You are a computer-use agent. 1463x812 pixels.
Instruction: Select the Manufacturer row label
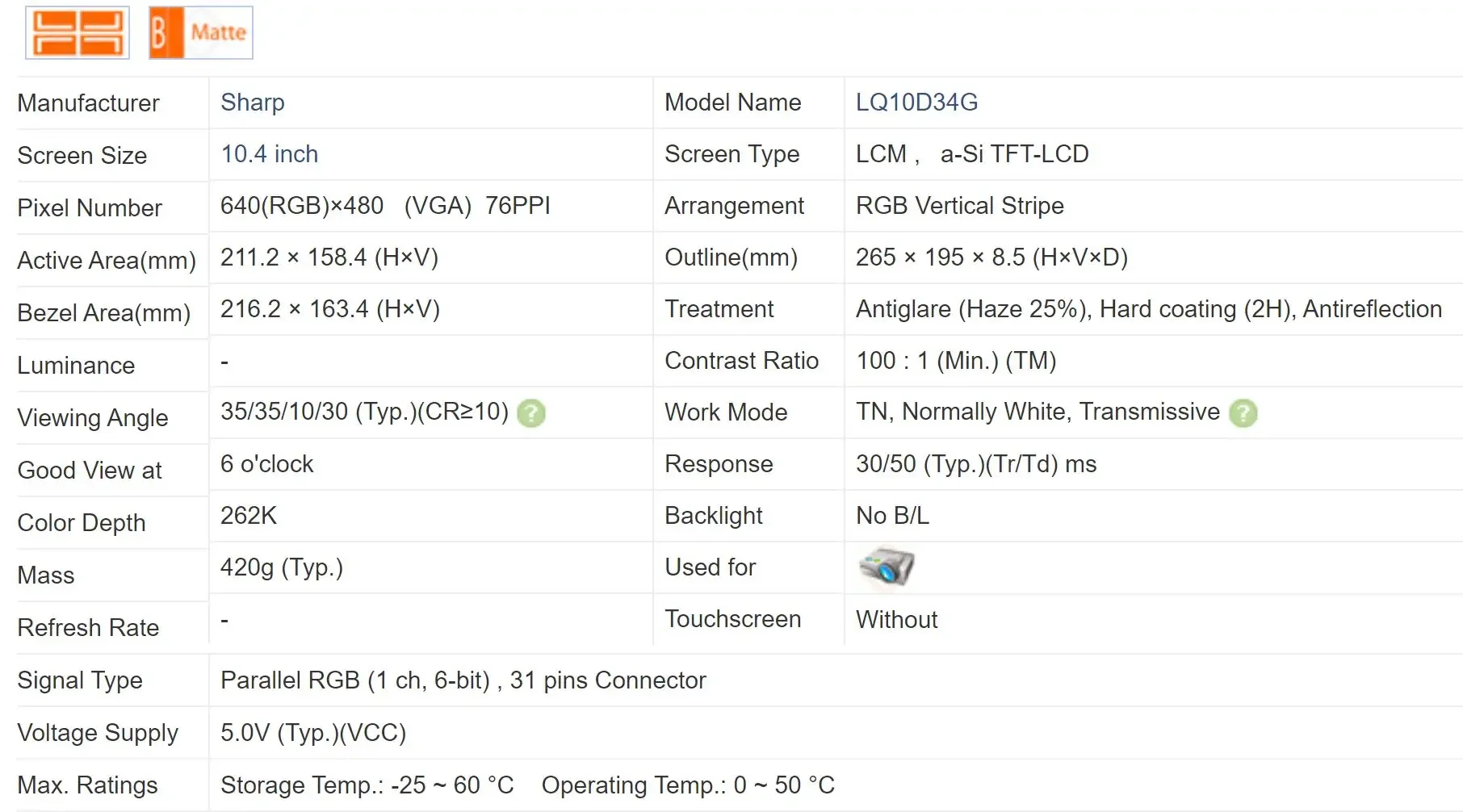point(88,103)
